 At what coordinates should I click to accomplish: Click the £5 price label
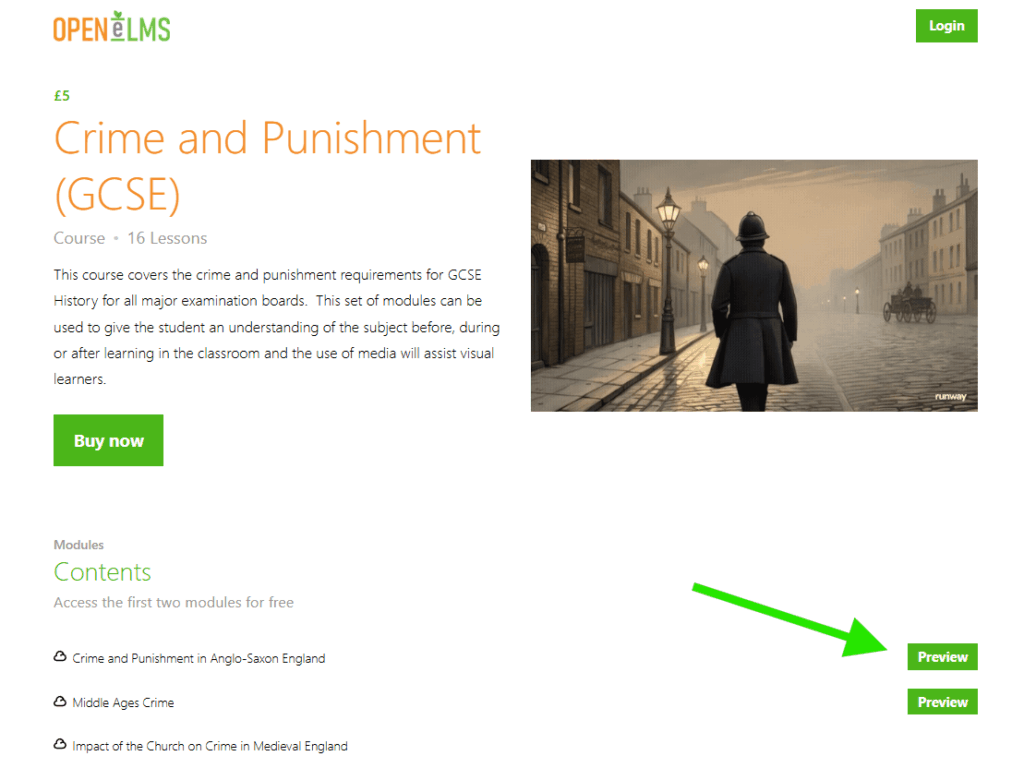62,96
